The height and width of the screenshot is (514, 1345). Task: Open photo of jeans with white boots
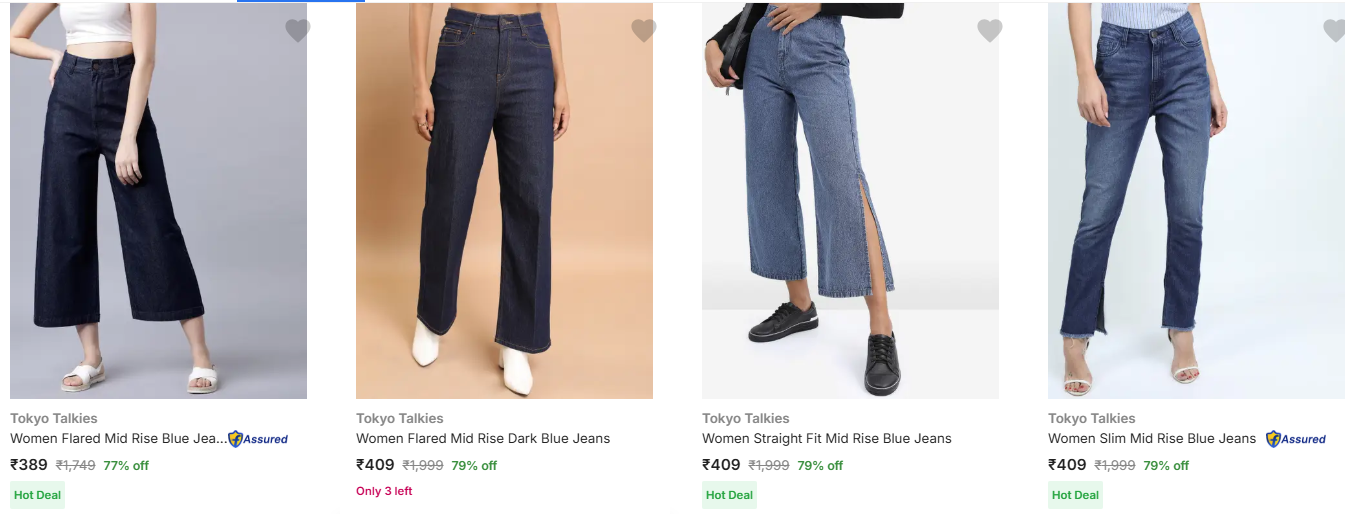pyautogui.click(x=504, y=200)
